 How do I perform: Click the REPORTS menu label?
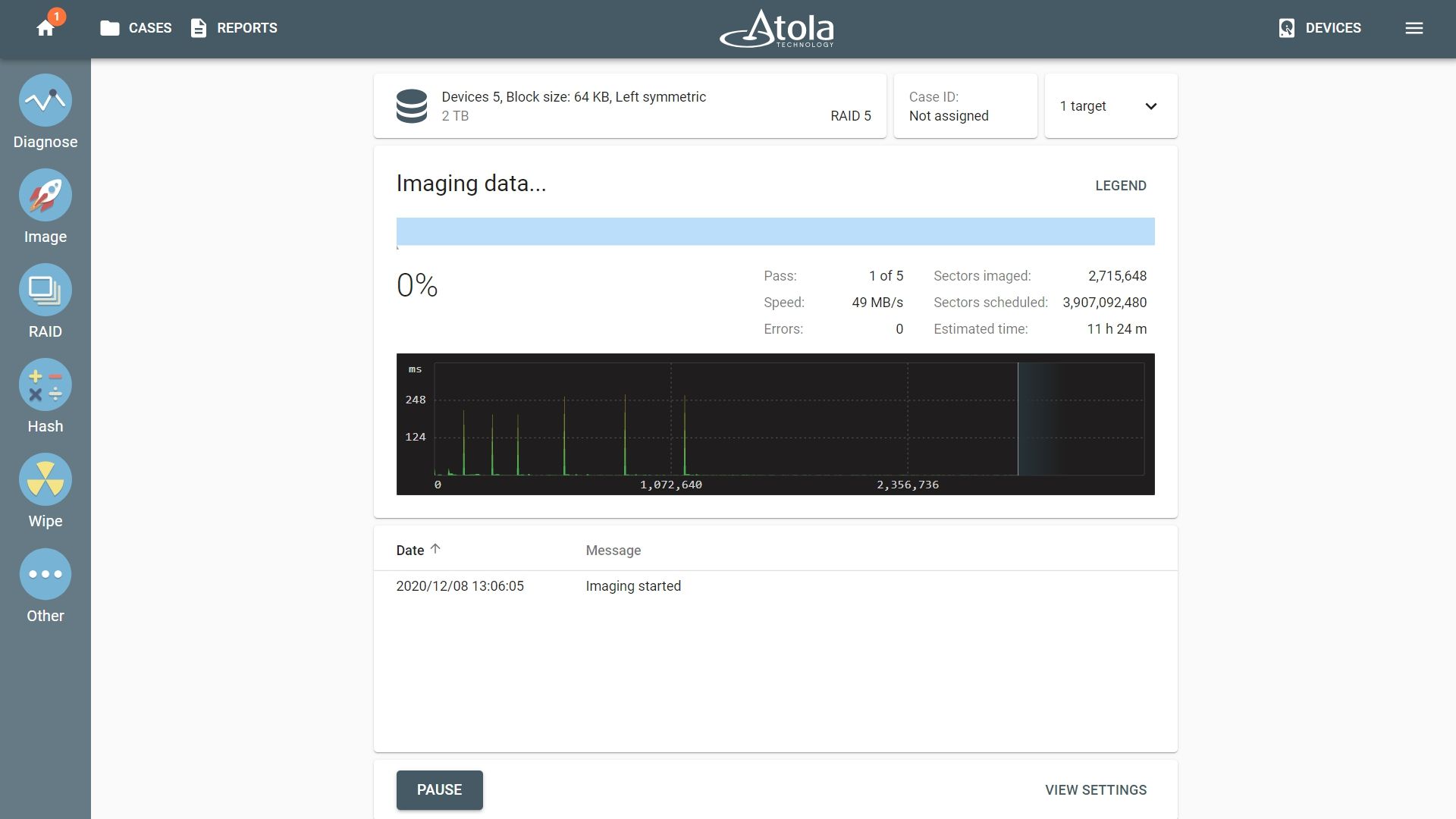pos(247,28)
